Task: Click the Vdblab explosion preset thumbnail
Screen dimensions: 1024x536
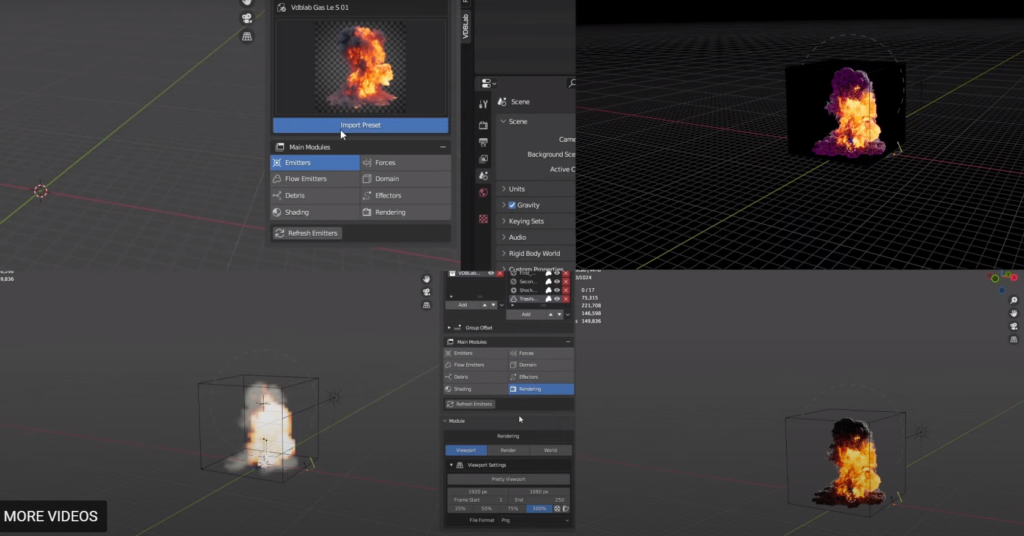Action: click(x=360, y=67)
